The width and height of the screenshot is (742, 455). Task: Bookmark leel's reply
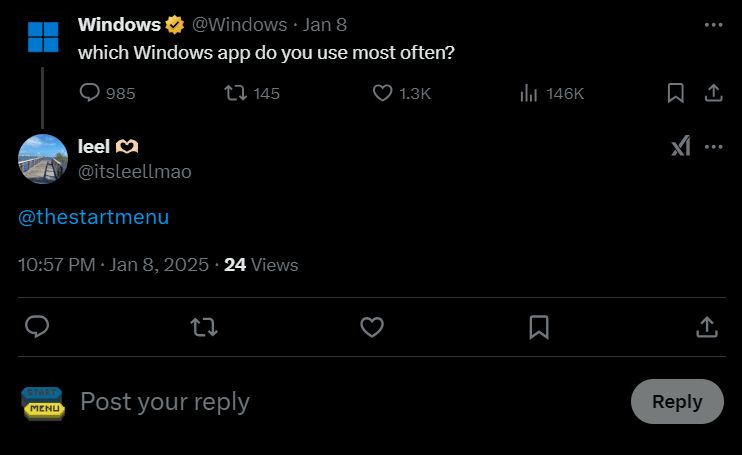point(539,327)
